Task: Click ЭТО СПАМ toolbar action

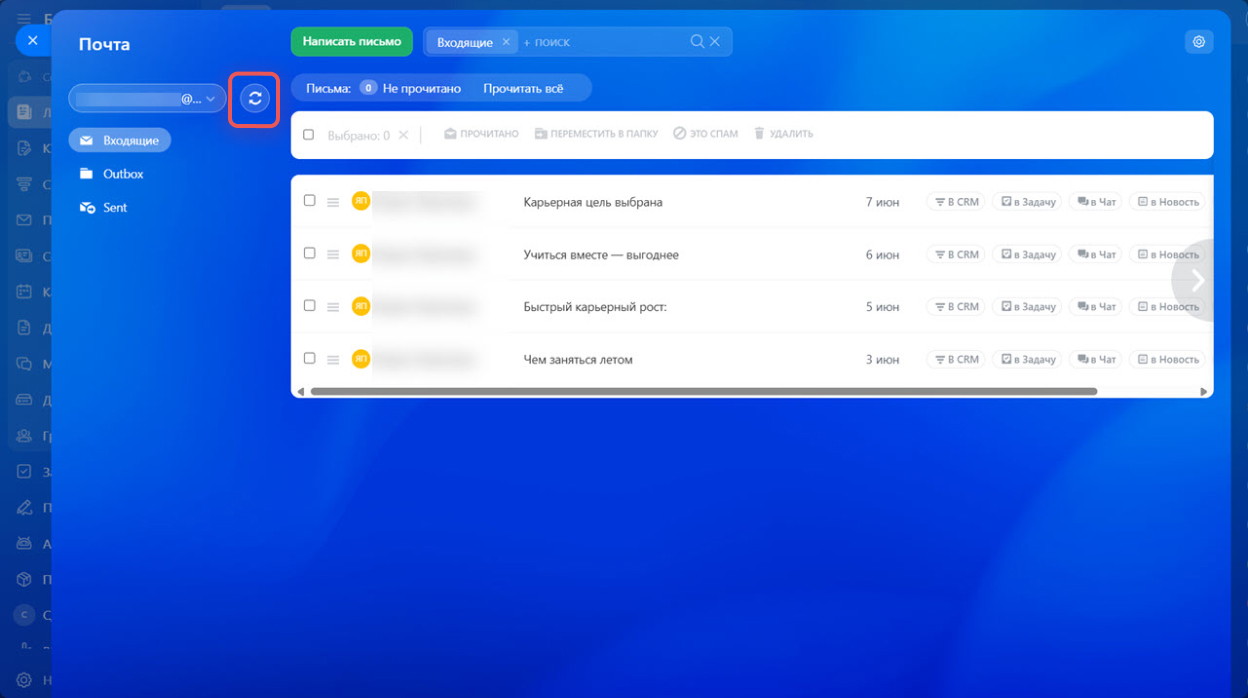Action: coord(705,134)
